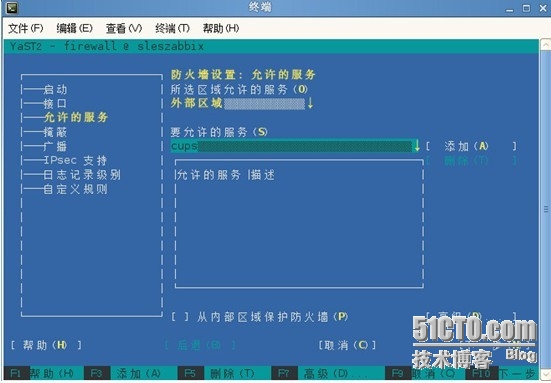Open the 文件(F) menu

pos(25,28)
